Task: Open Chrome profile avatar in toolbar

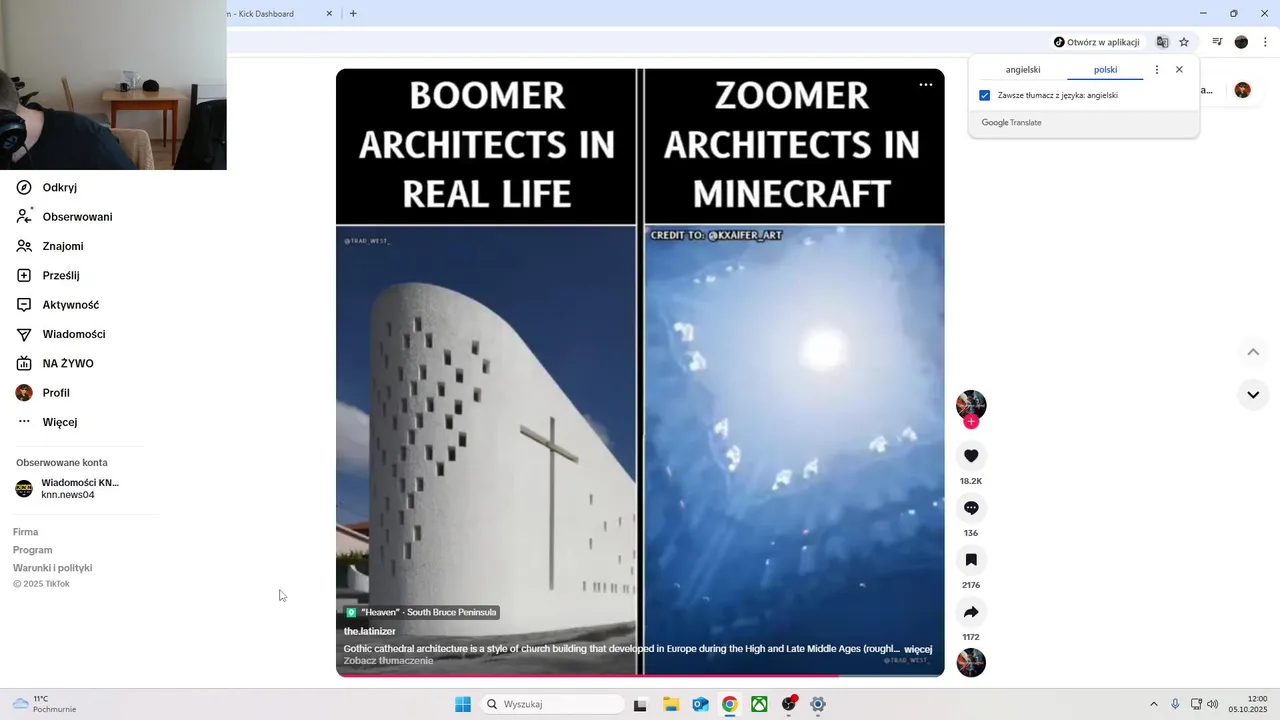Action: (1241, 42)
